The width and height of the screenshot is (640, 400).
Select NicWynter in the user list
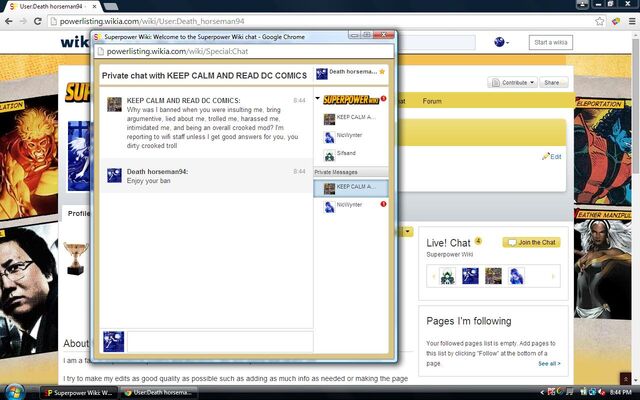tap(351, 137)
